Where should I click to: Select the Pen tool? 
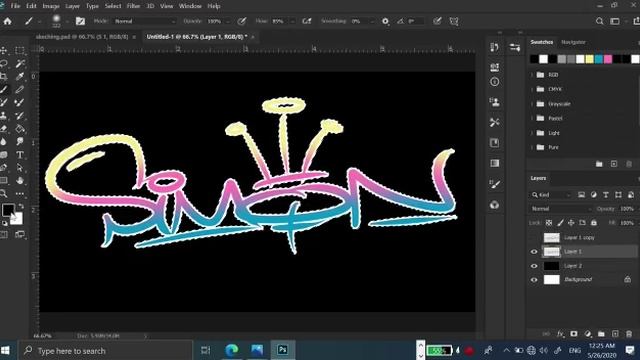pyautogui.click(x=4, y=167)
